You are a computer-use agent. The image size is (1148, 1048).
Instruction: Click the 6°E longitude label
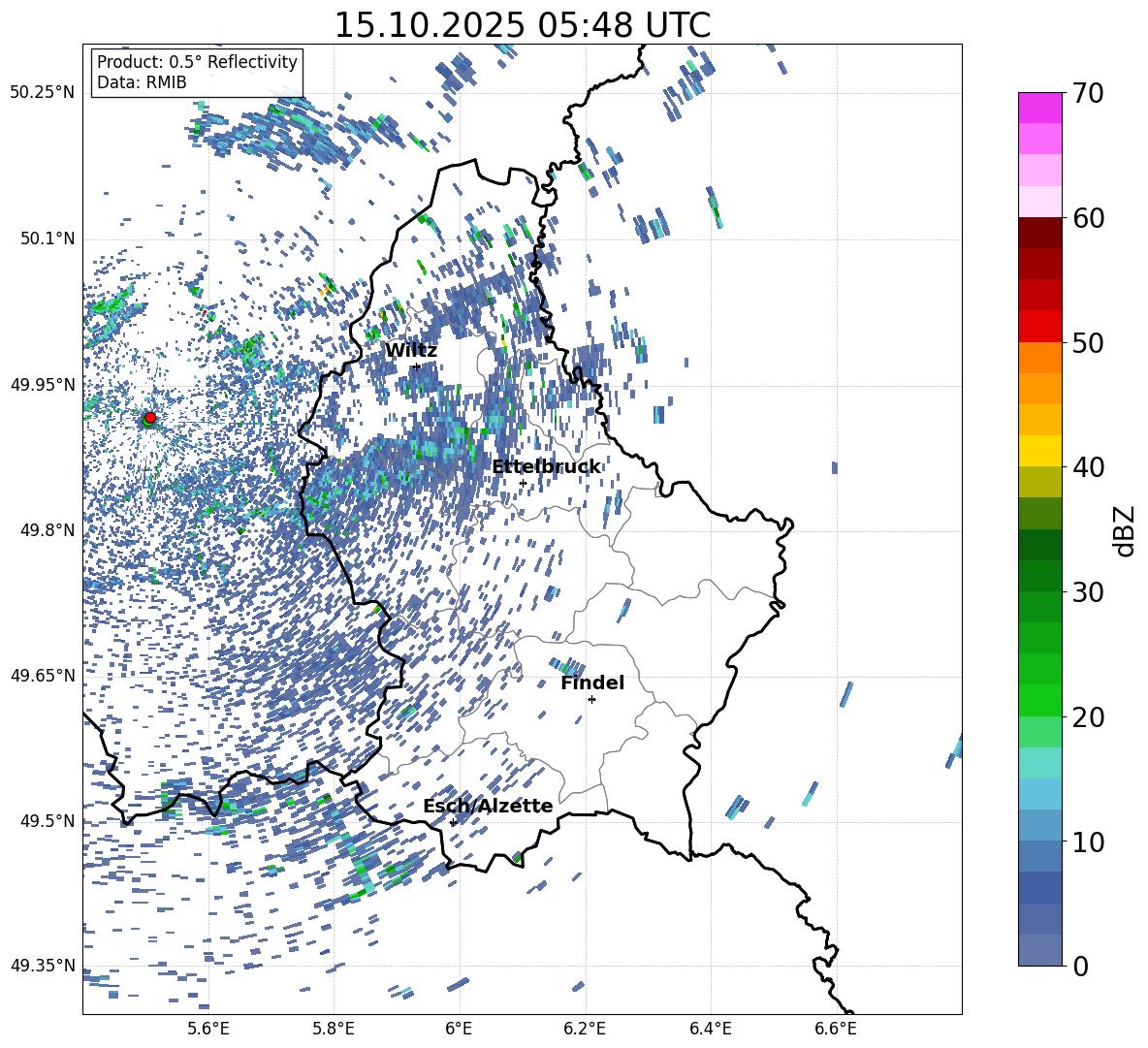point(459,1029)
